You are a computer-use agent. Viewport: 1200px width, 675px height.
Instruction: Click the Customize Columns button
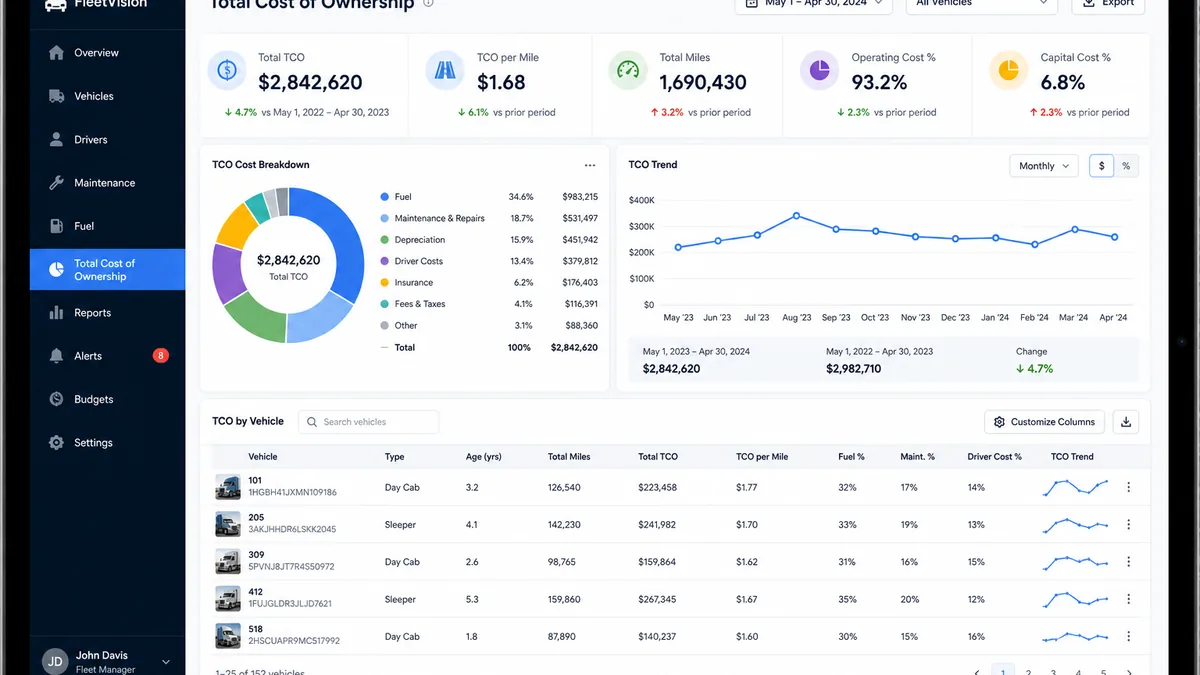(x=1045, y=422)
